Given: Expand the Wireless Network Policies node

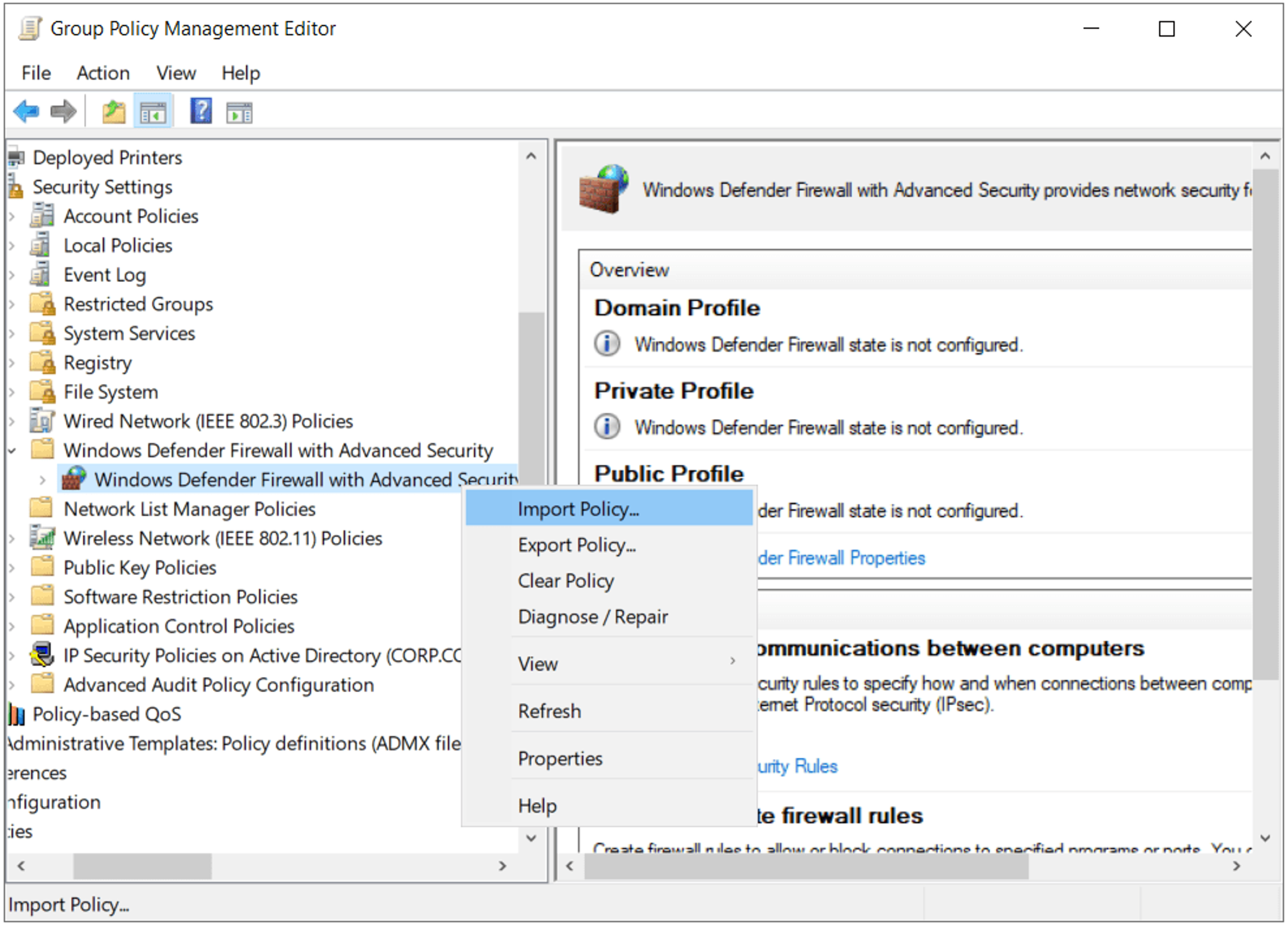Looking at the screenshot, I should click(x=11, y=538).
